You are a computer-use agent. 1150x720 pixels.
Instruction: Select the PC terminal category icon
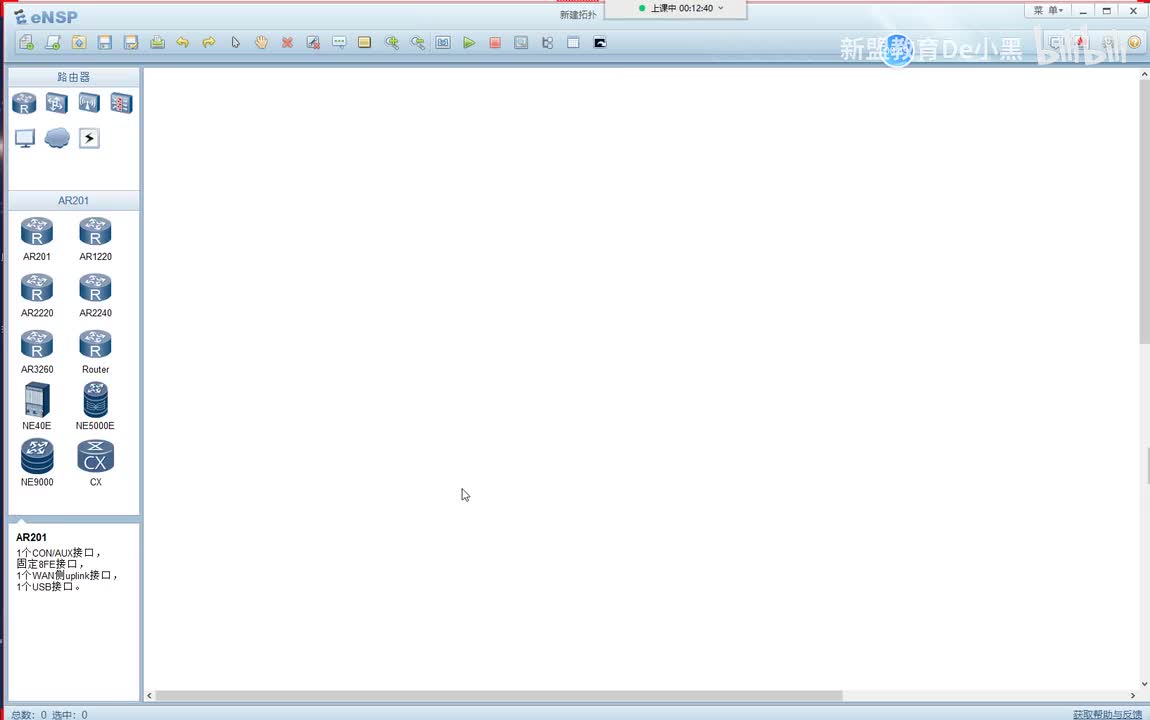[x=25, y=138]
